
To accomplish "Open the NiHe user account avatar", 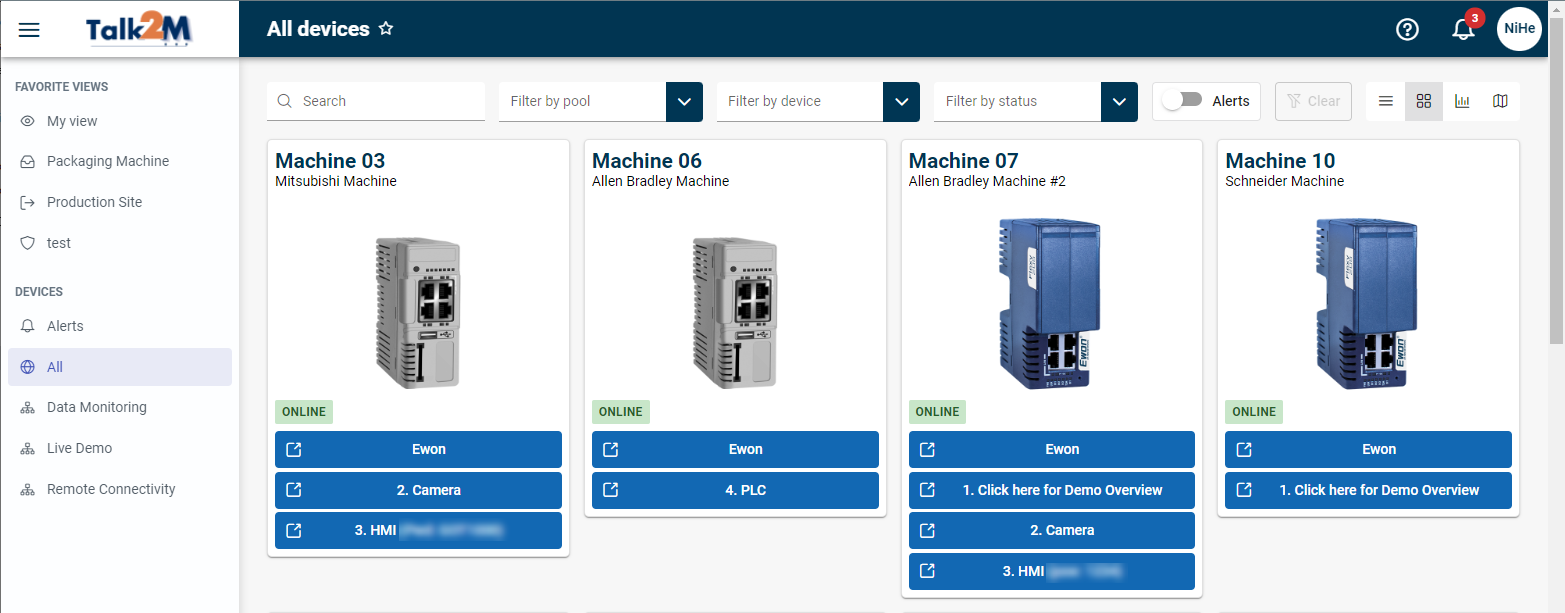I will click(x=1519, y=29).
